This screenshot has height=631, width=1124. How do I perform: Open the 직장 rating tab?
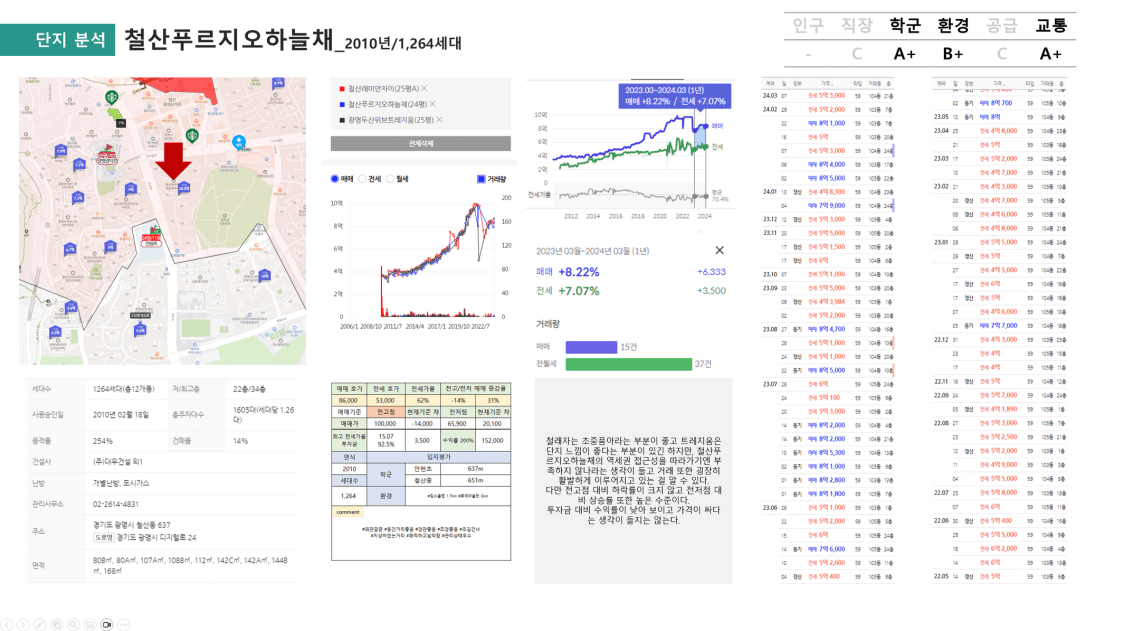pos(857,26)
